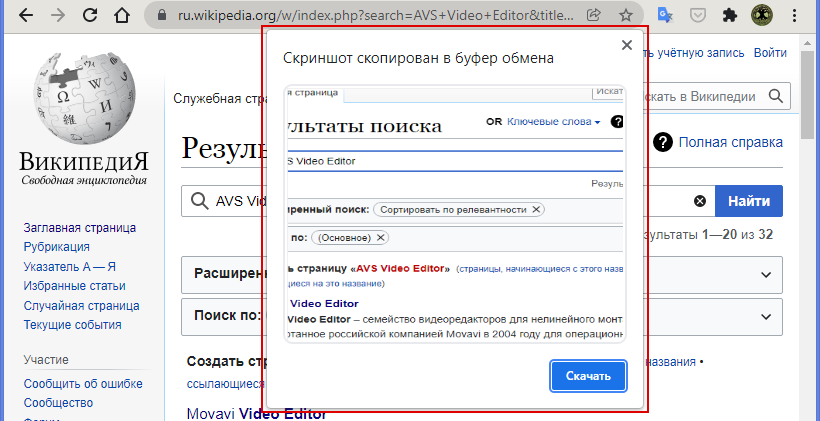Open the Extensions puzzle menu
Viewport: 820px width, 421px height.
(730, 16)
